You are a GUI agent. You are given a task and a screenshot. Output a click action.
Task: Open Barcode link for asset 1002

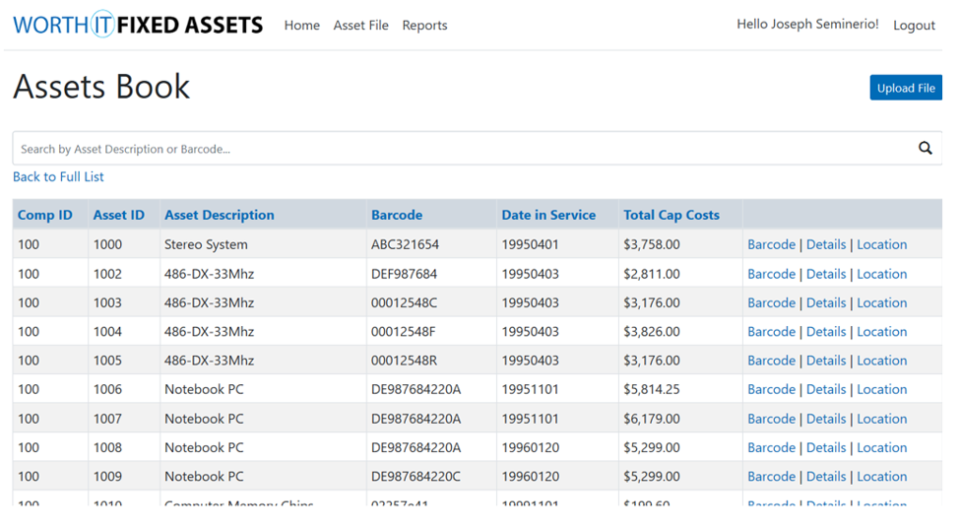pos(771,274)
